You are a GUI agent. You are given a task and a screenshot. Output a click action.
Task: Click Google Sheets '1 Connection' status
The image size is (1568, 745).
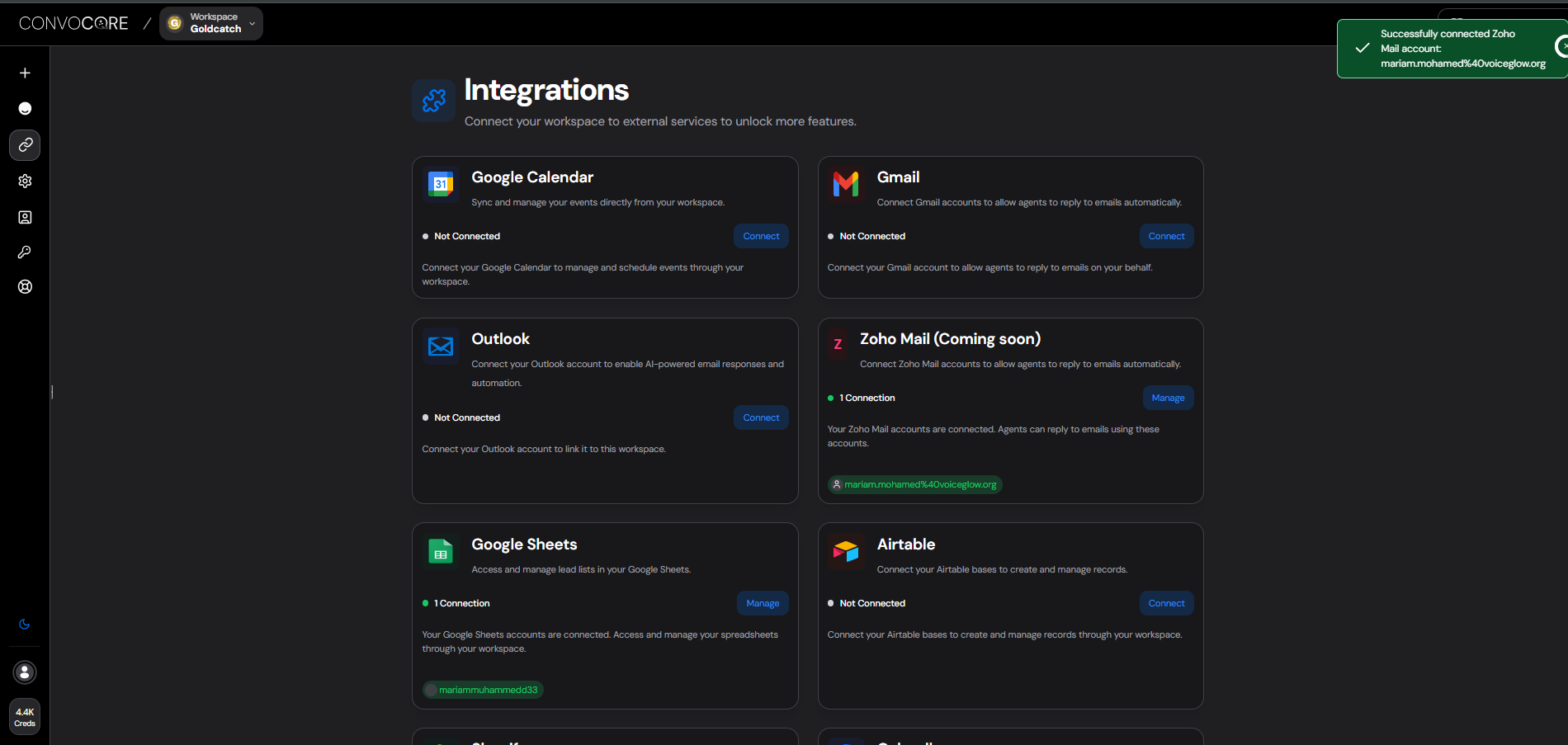point(456,603)
